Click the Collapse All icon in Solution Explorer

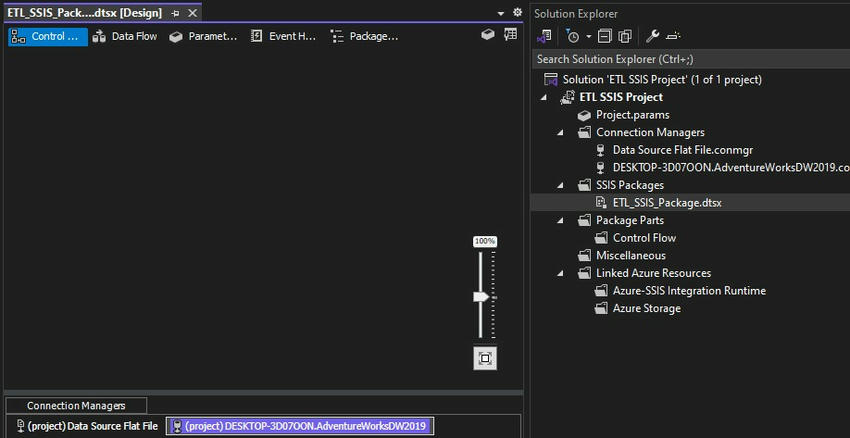[604, 36]
